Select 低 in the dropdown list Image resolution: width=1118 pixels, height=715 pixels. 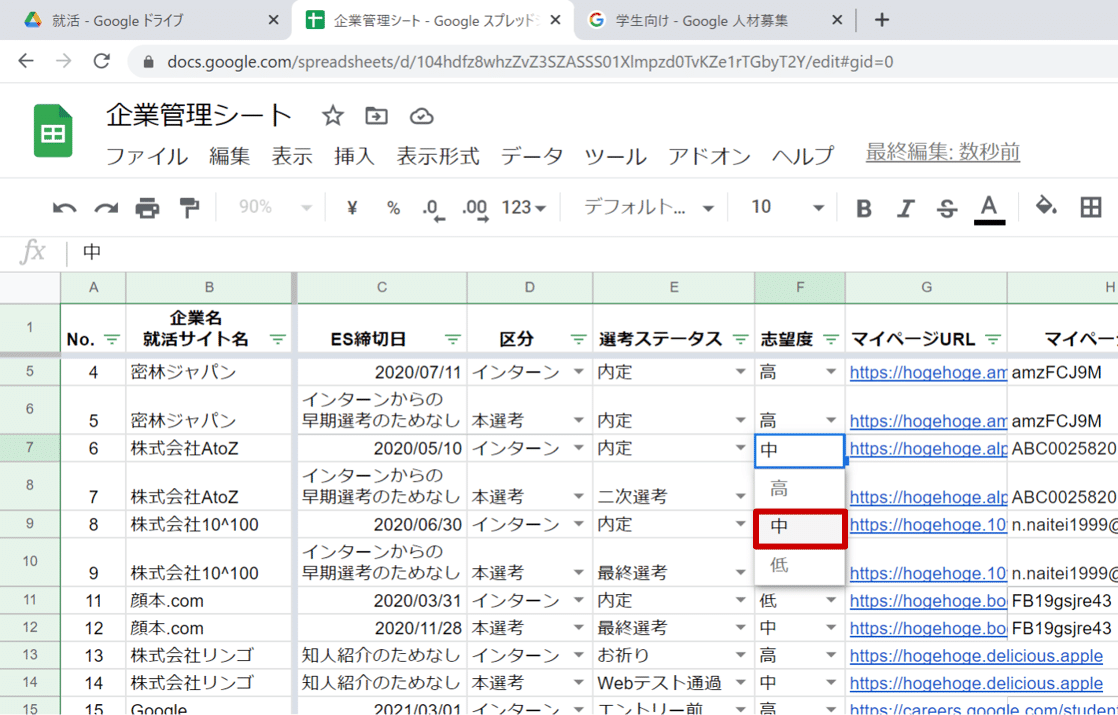pyautogui.click(x=799, y=566)
